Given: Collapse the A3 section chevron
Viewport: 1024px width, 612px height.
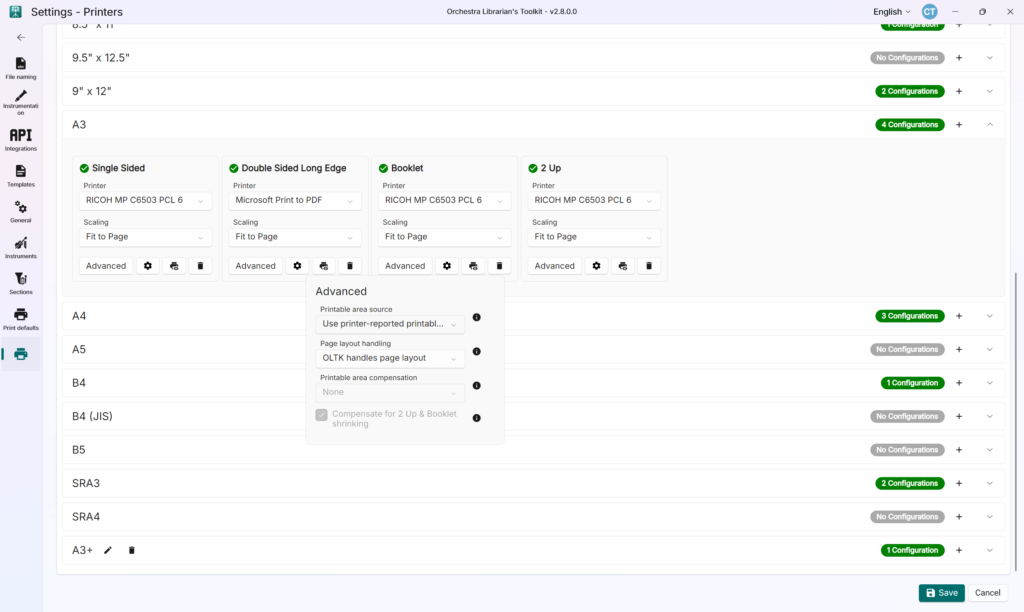Looking at the screenshot, I should point(990,125).
